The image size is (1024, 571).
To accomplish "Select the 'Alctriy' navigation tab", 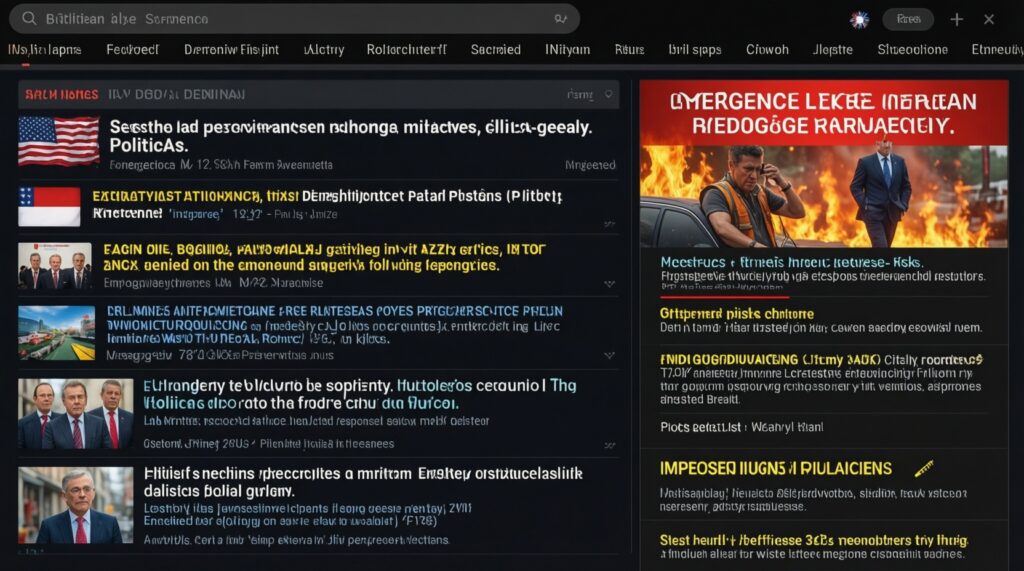I will (324, 50).
